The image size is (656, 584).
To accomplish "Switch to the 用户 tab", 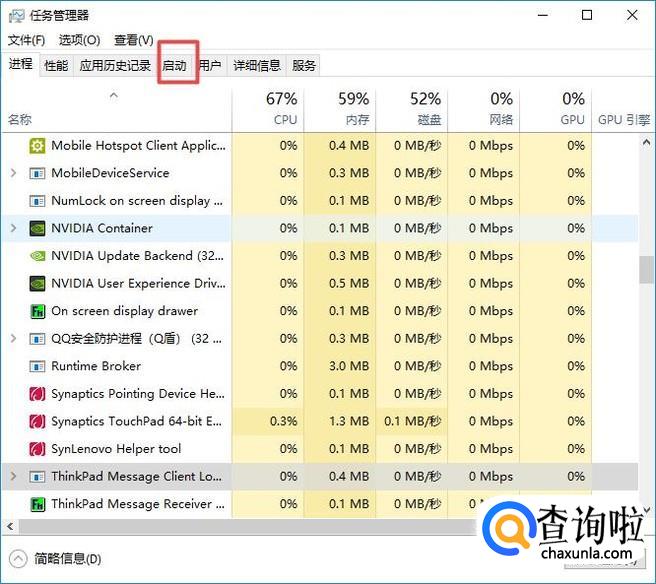I will point(210,66).
